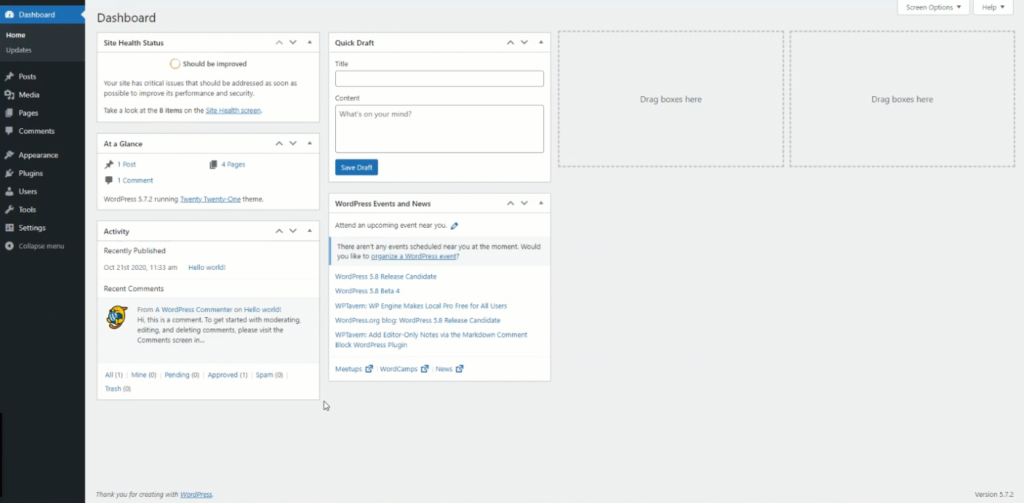
Task: Toggle the Site Health Status panel closed
Action: click(310, 42)
